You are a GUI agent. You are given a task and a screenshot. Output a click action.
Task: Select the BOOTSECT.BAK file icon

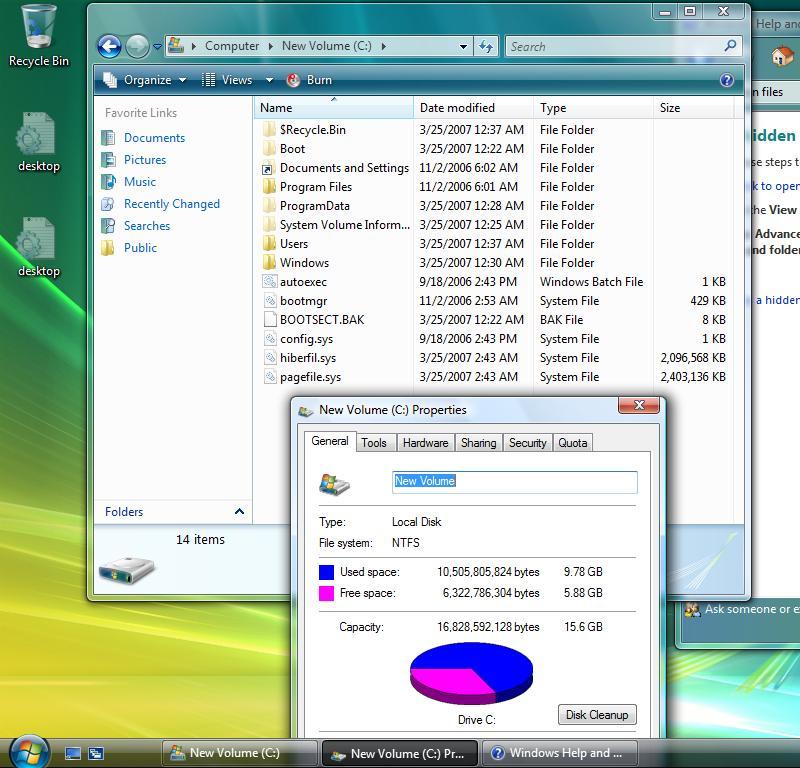269,320
